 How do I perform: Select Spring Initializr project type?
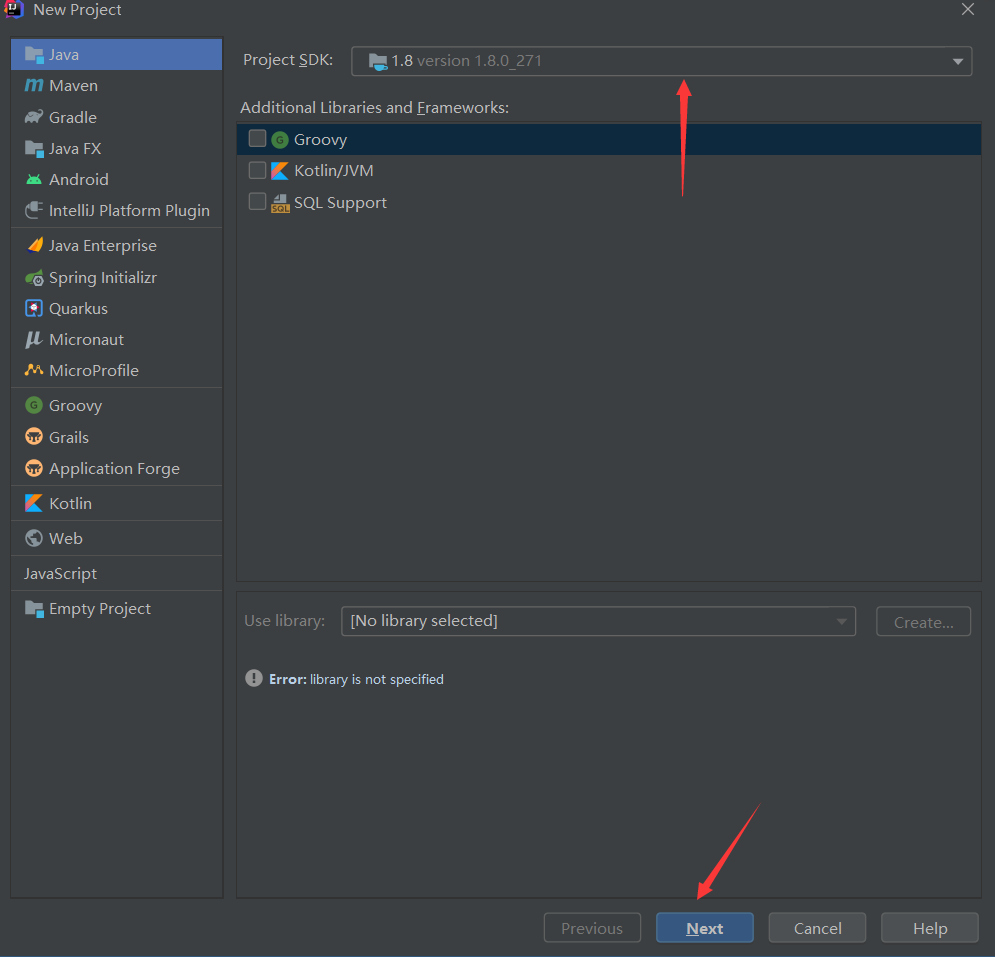[117, 278]
